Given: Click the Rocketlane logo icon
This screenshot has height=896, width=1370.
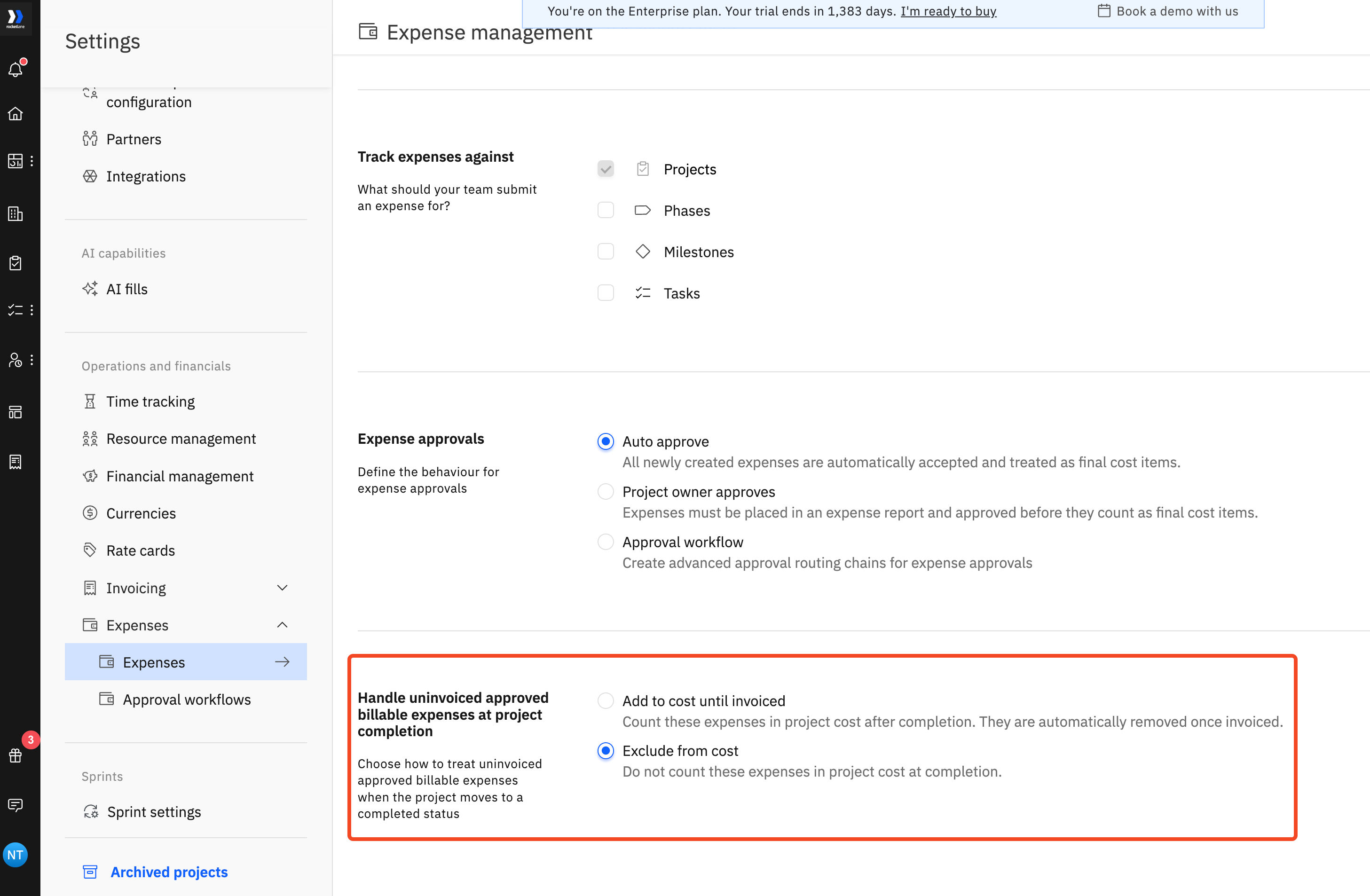Looking at the screenshot, I should coord(16,17).
